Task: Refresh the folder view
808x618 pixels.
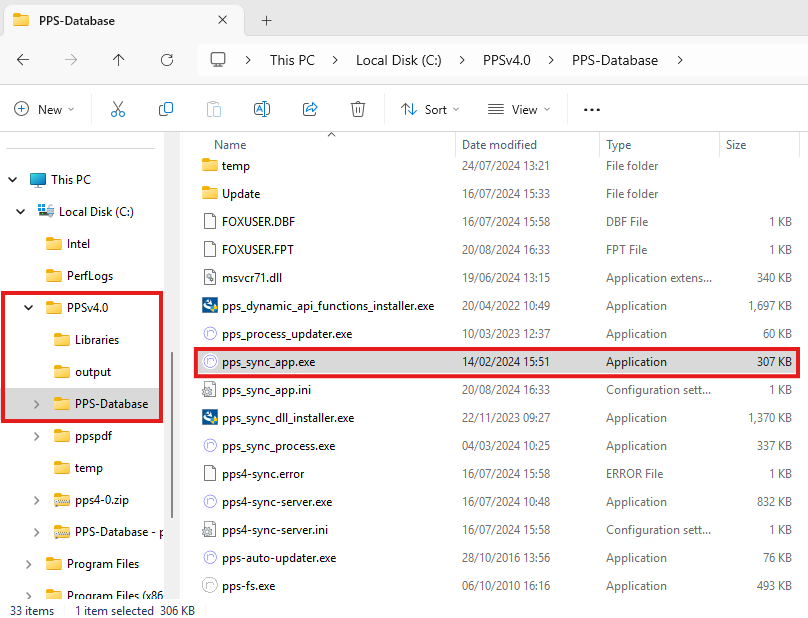Action: tap(166, 60)
